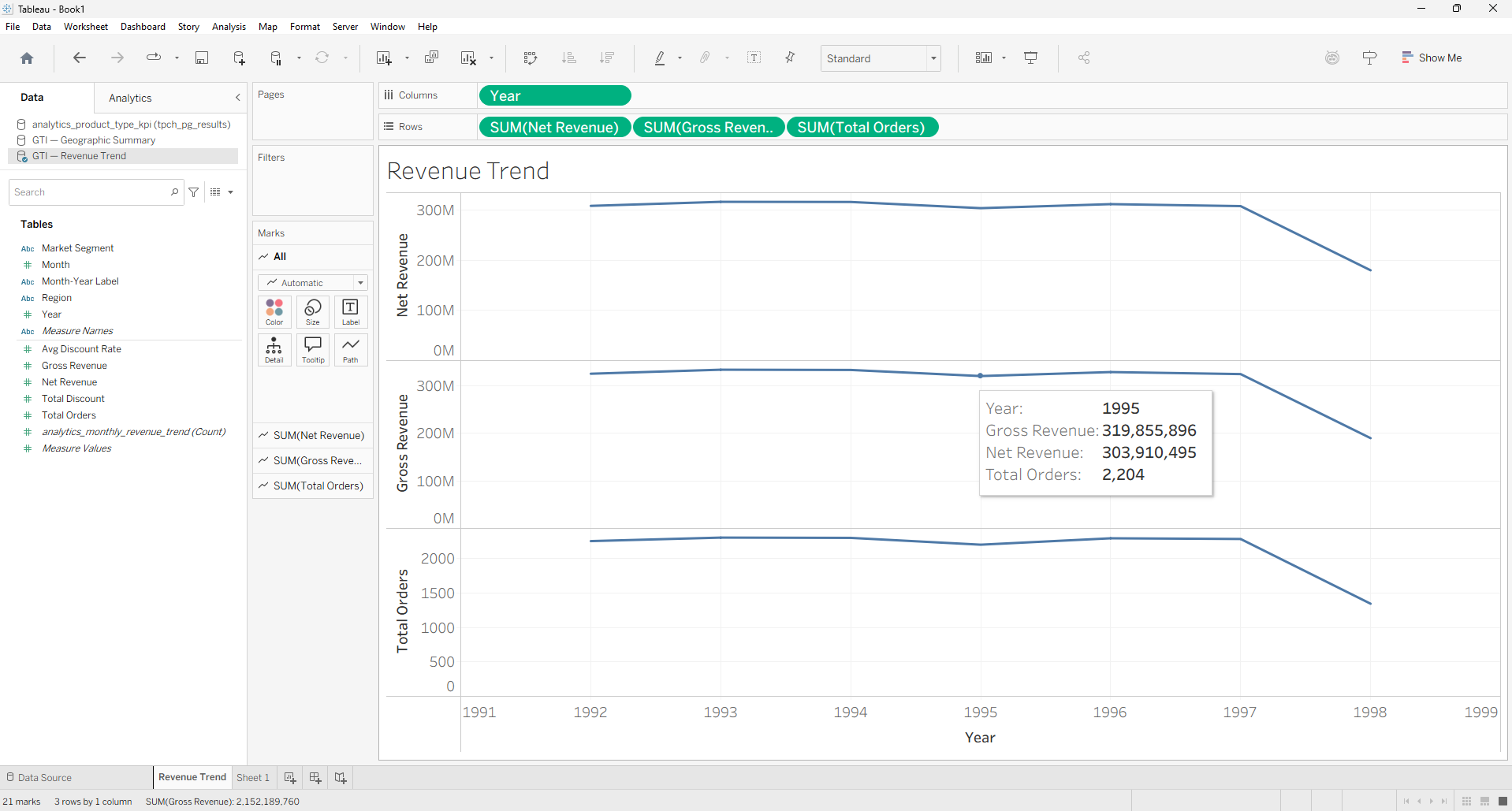
Task: Collapse the Data pane with the chevron
Action: coord(237,98)
